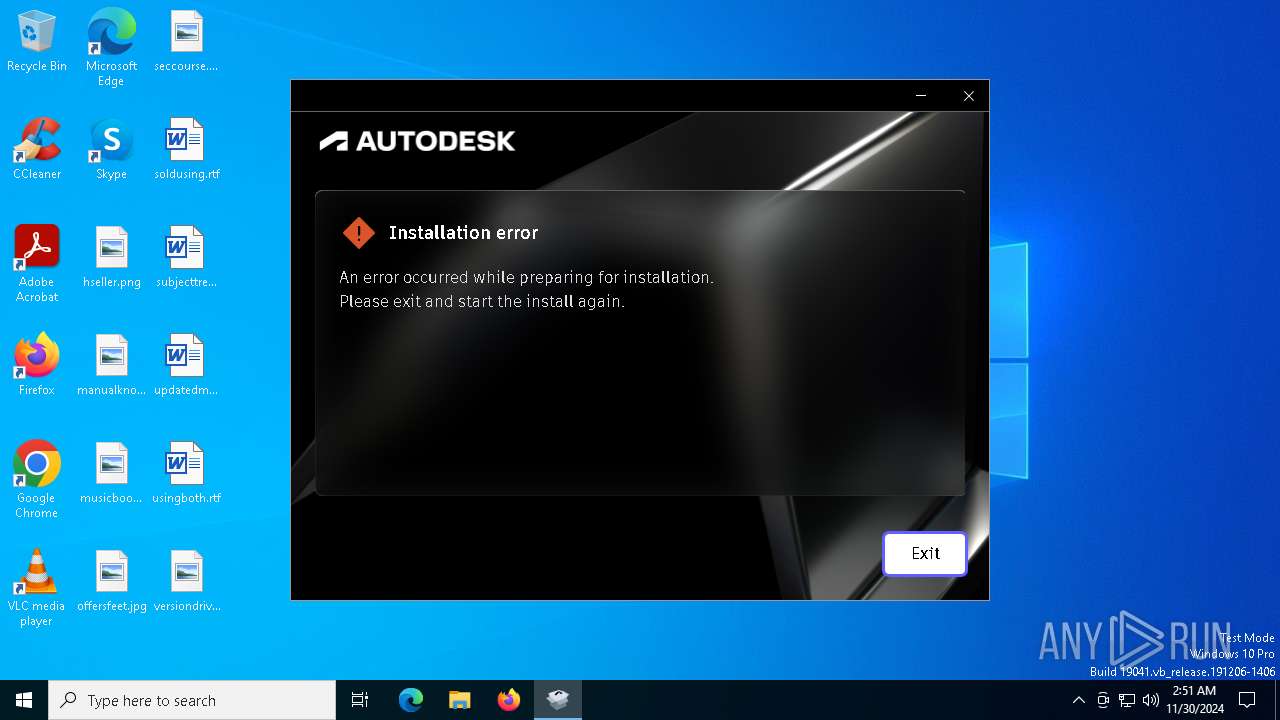Image resolution: width=1280 pixels, height=720 pixels.
Task: Open File Explorer from the taskbar
Action: pyautogui.click(x=459, y=700)
